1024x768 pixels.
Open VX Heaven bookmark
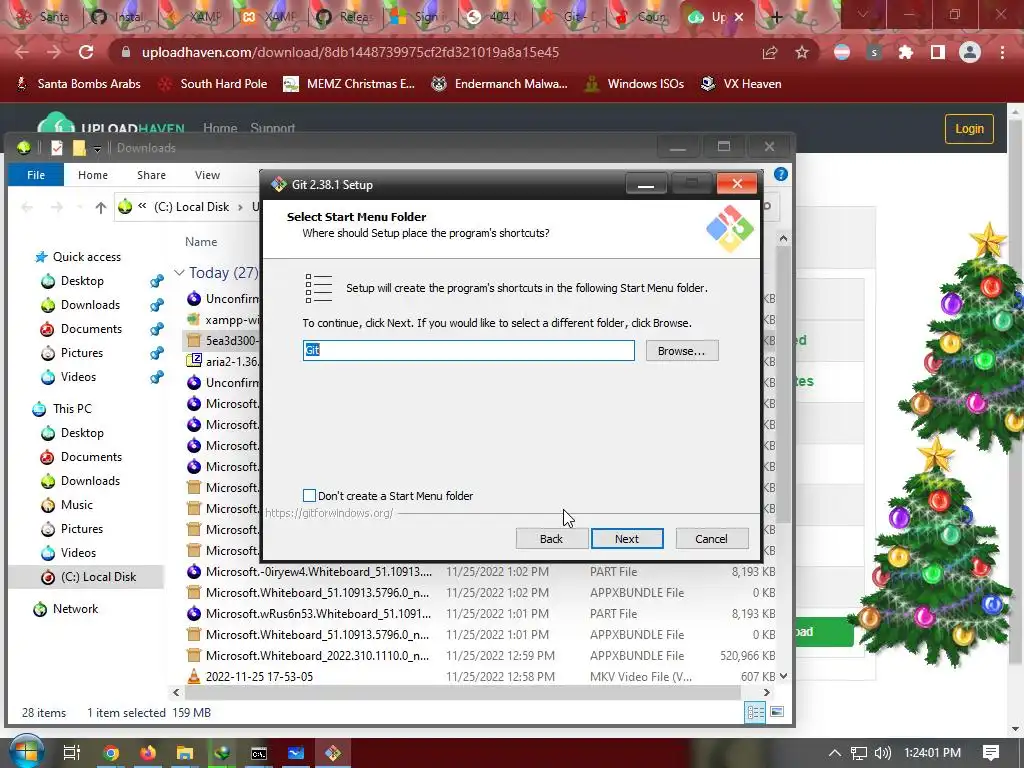[x=741, y=84]
